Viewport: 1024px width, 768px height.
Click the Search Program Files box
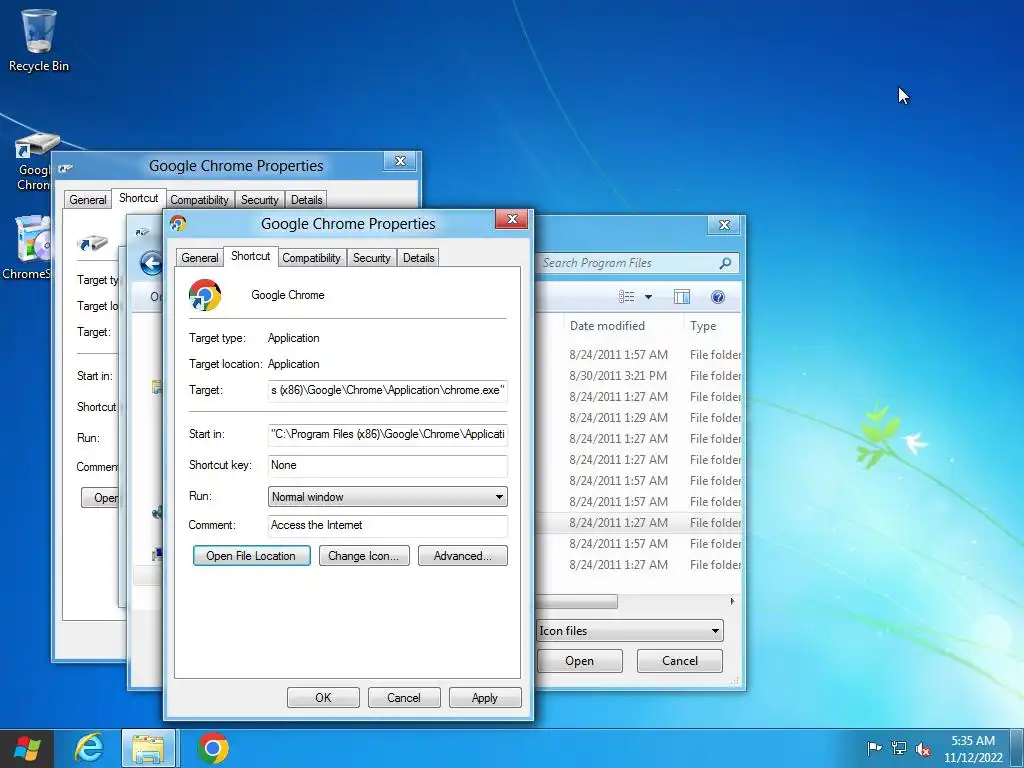tap(637, 263)
